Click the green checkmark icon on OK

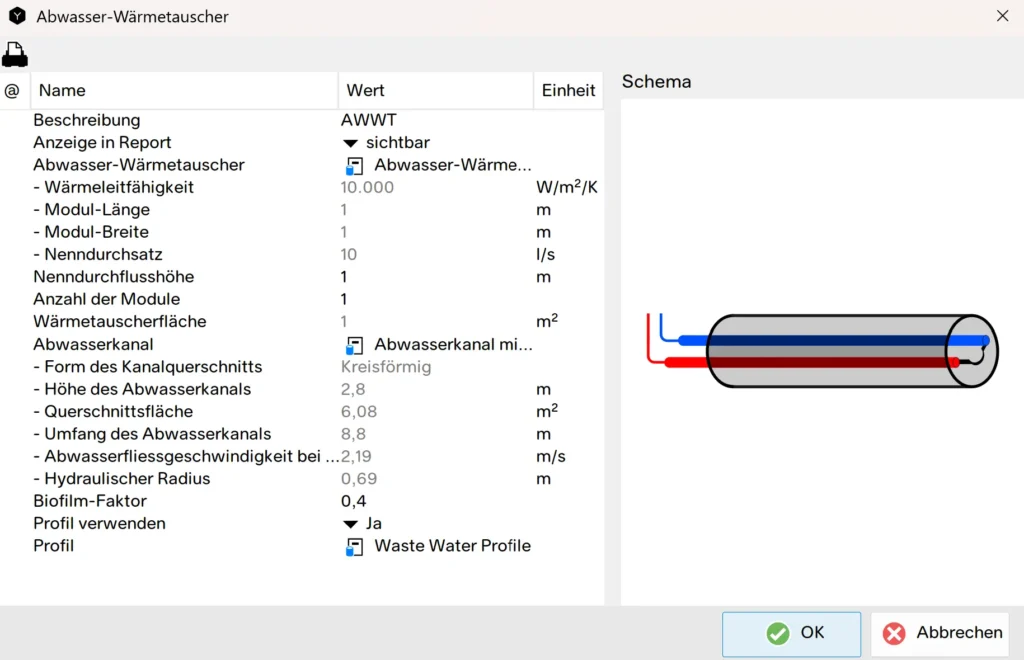tap(777, 633)
